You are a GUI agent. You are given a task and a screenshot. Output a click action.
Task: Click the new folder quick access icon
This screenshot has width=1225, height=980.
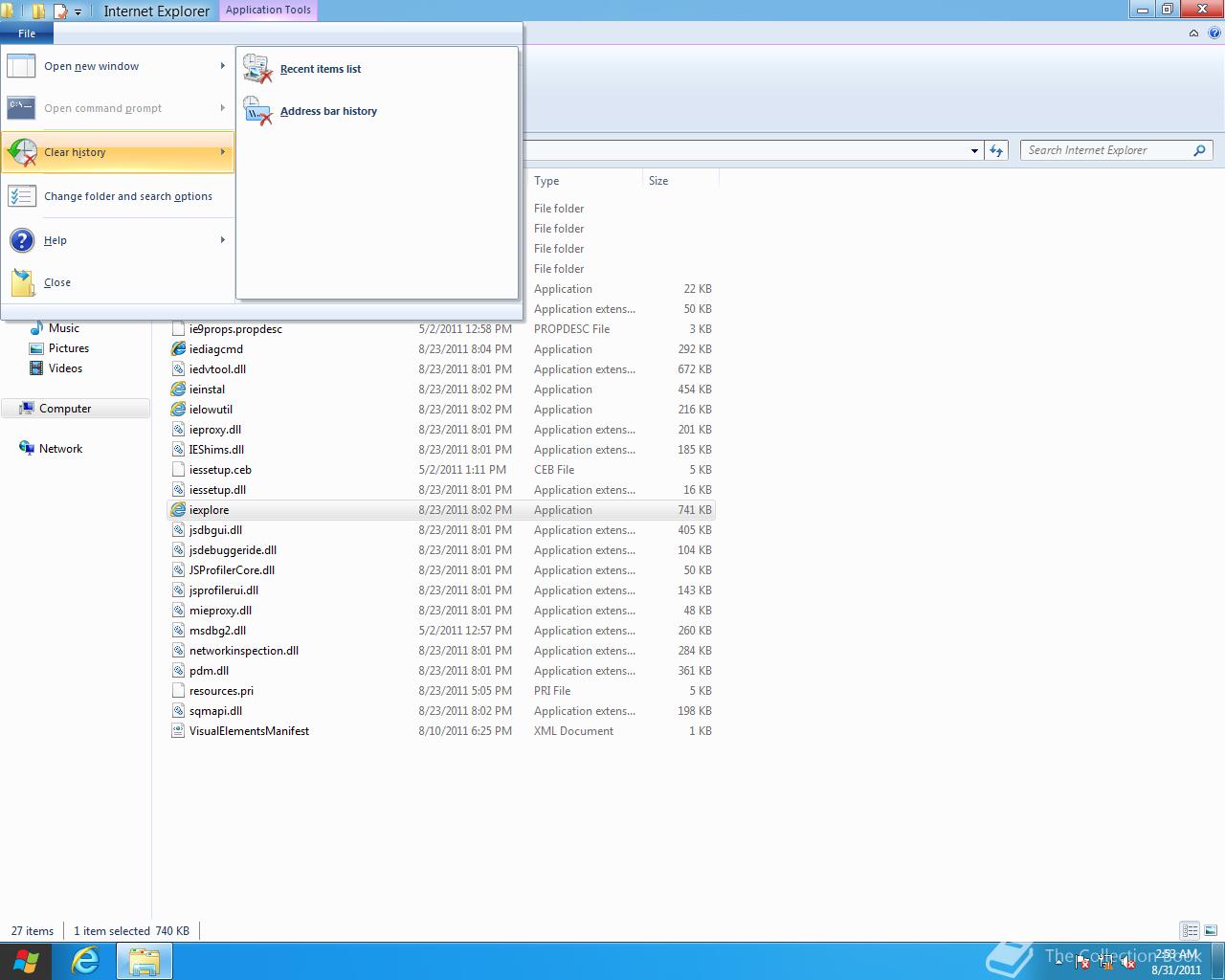[39, 11]
